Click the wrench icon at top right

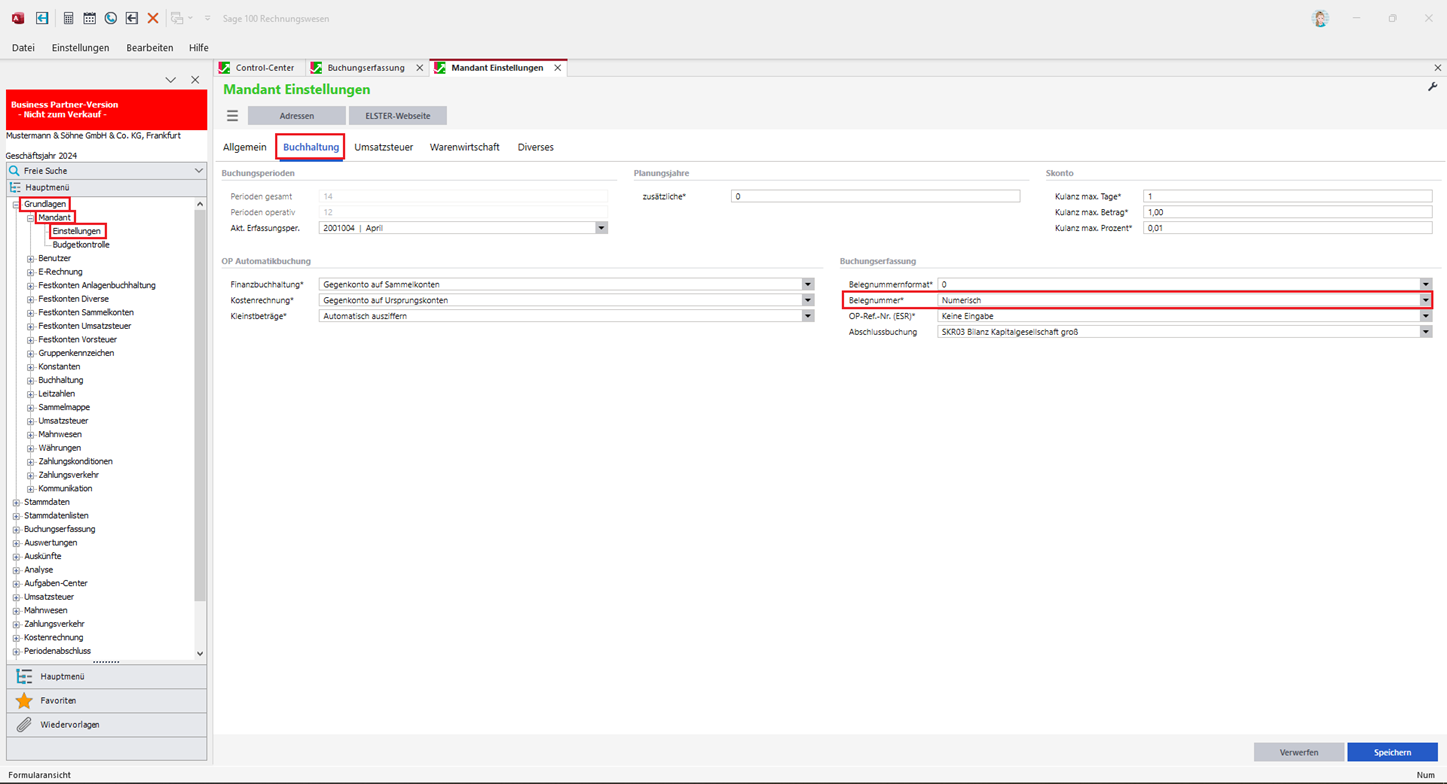click(1432, 88)
